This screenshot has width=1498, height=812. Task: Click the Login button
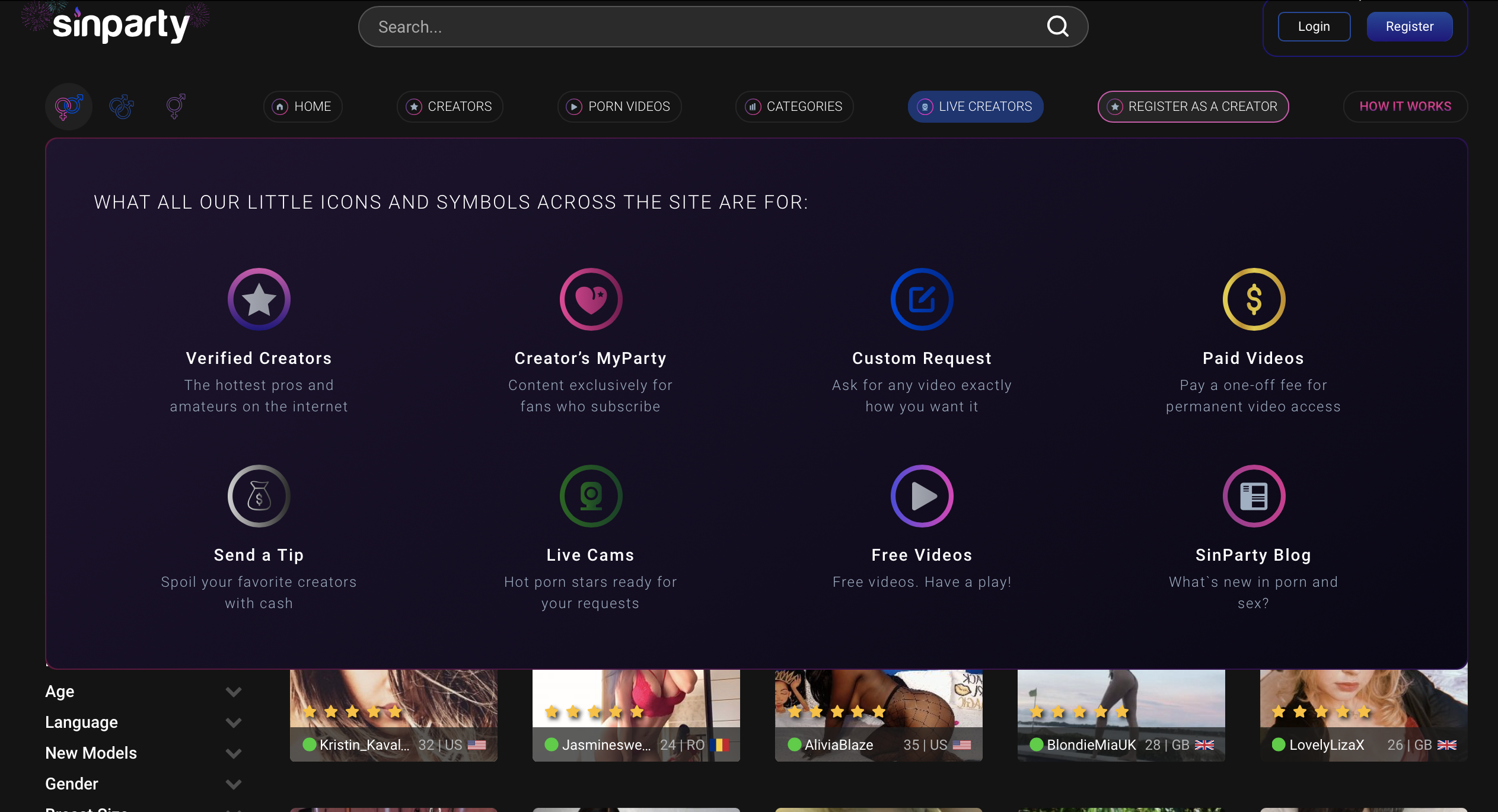1314,27
